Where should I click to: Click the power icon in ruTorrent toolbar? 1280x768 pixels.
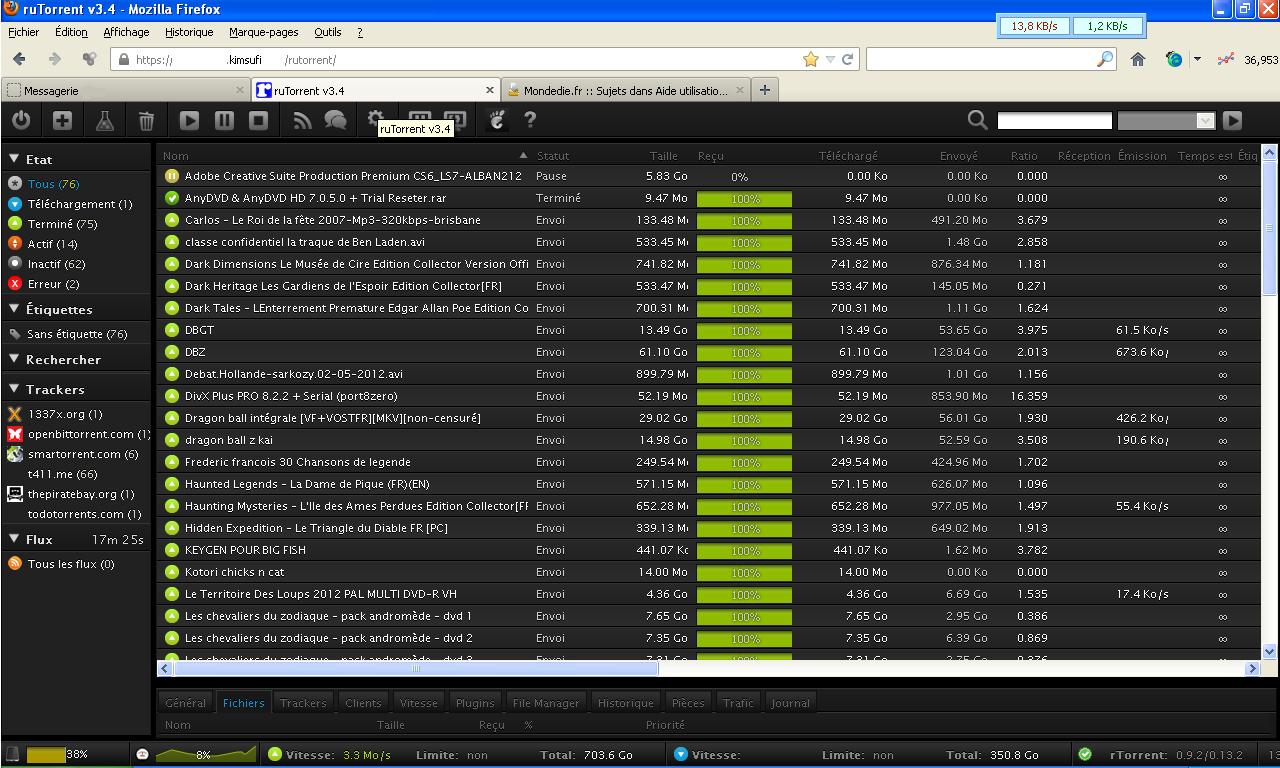pyautogui.click(x=21, y=120)
